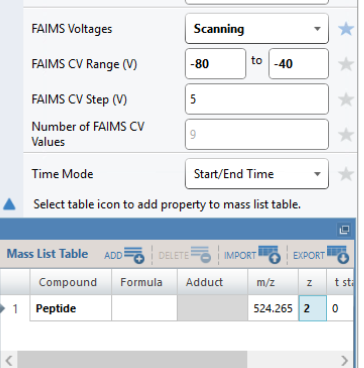364x368 pixels.
Task: Click the Number of FAIMS CV Values field
Action: click(257, 134)
